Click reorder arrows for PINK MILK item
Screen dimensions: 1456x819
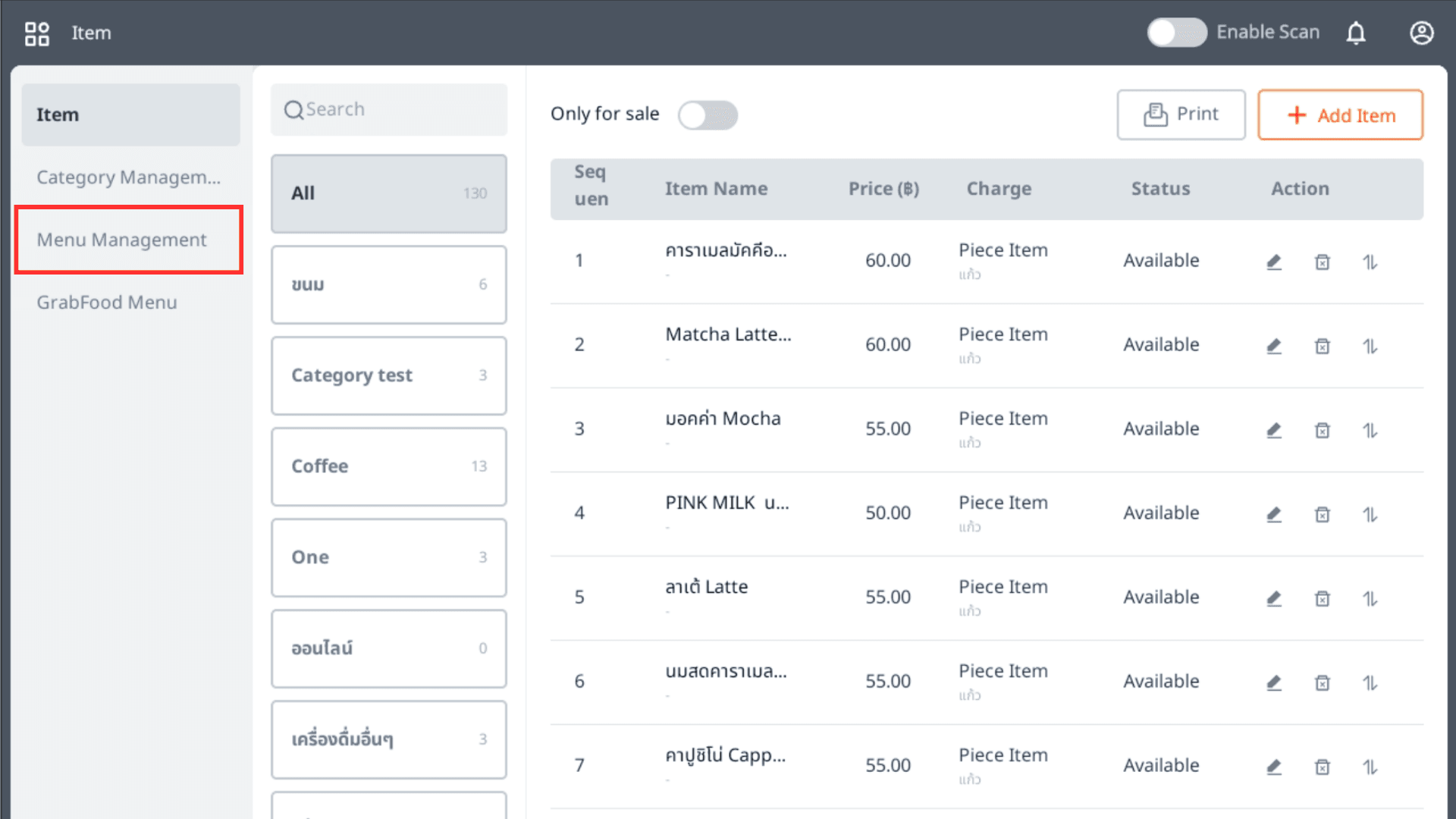point(1370,515)
